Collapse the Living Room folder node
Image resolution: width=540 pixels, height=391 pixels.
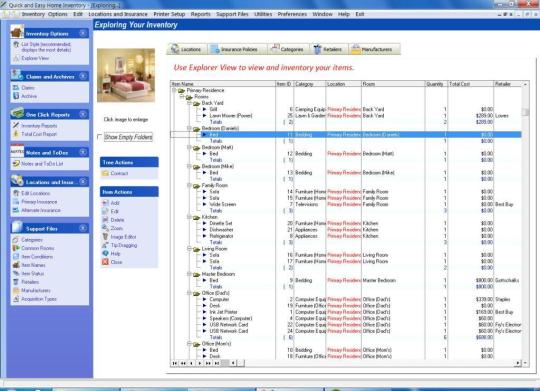(x=189, y=249)
